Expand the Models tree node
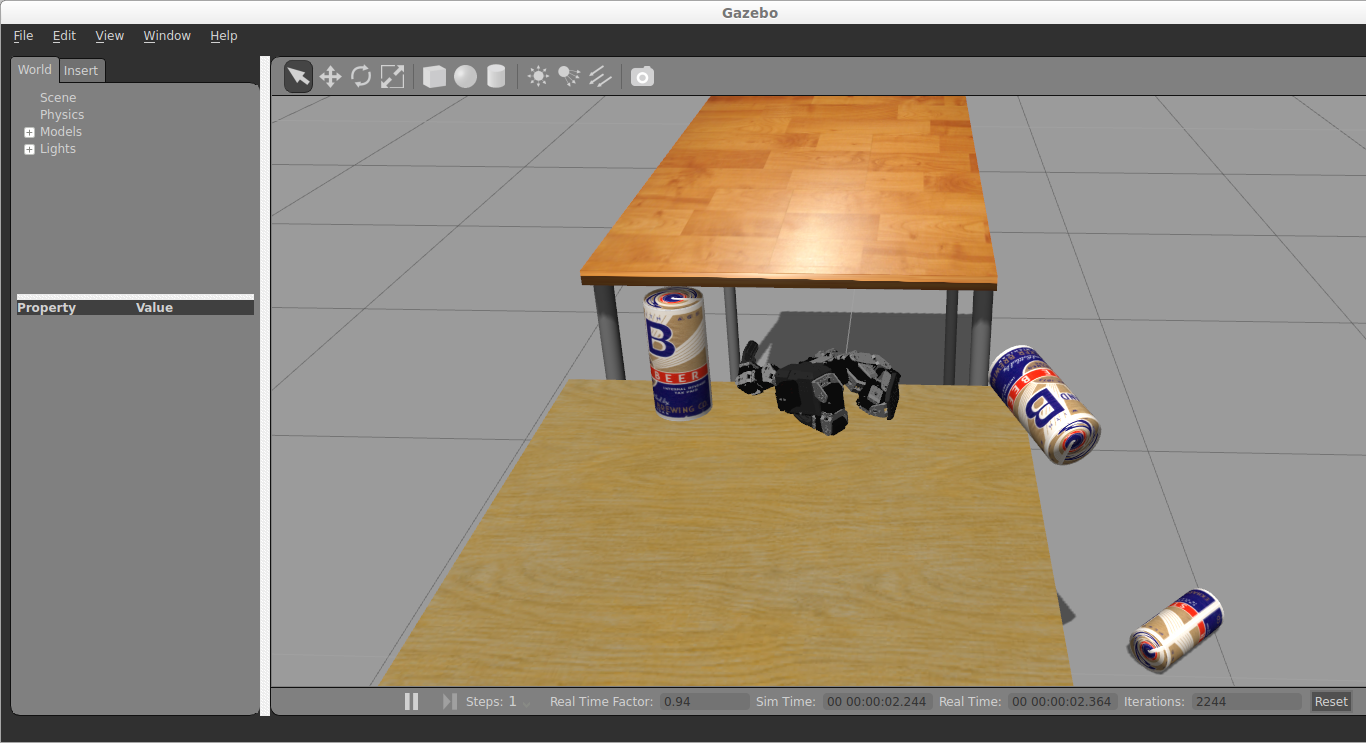1366x743 pixels. pyautogui.click(x=29, y=132)
